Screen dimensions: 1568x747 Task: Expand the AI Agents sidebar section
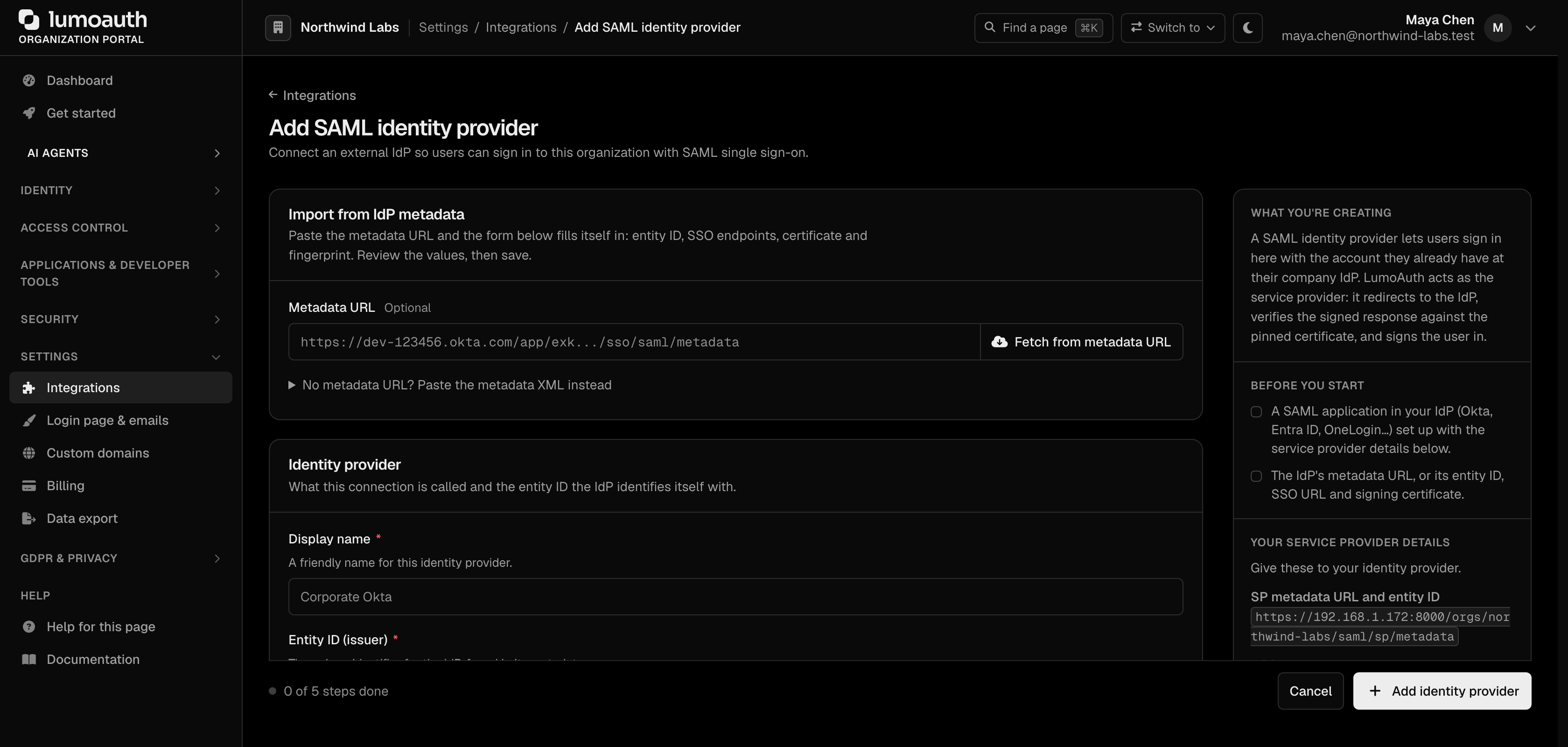click(x=120, y=153)
